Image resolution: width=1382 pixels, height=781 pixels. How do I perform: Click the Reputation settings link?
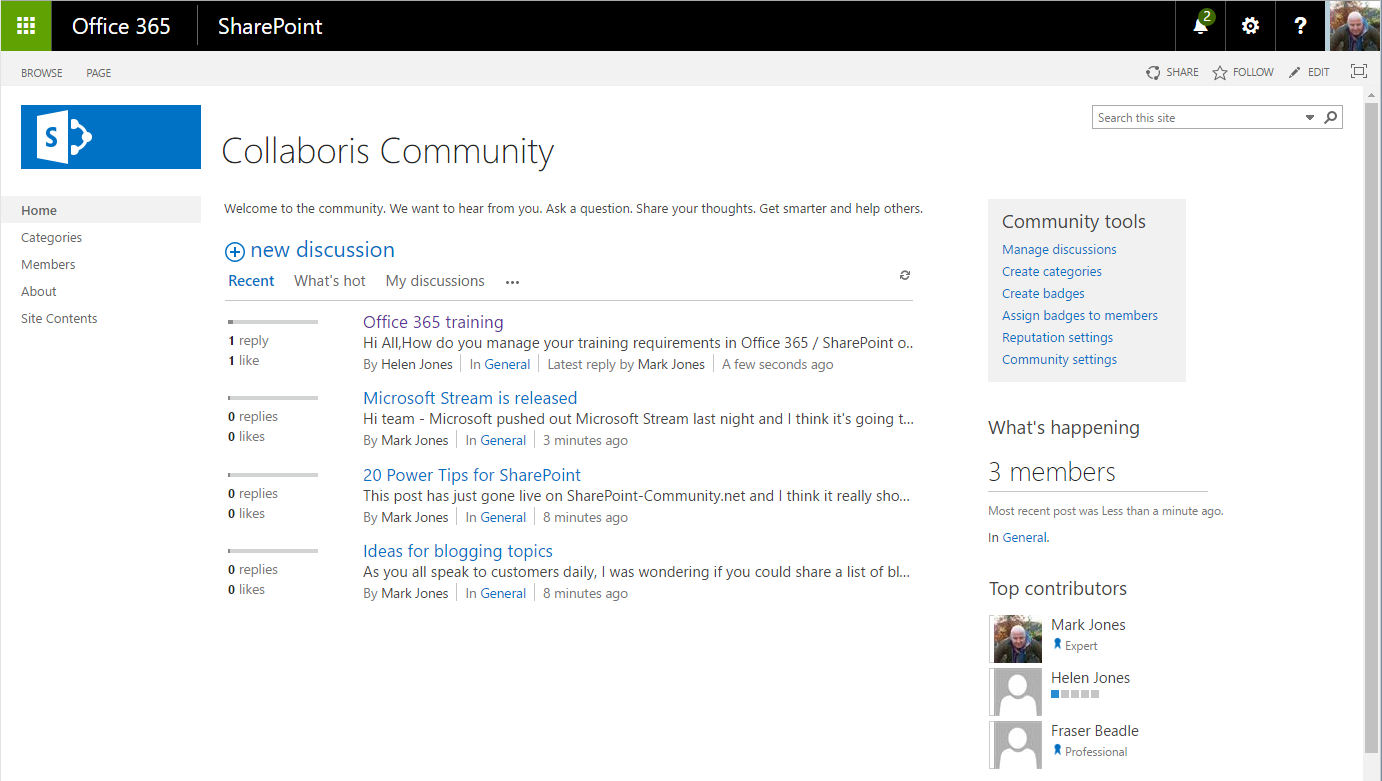point(1057,338)
